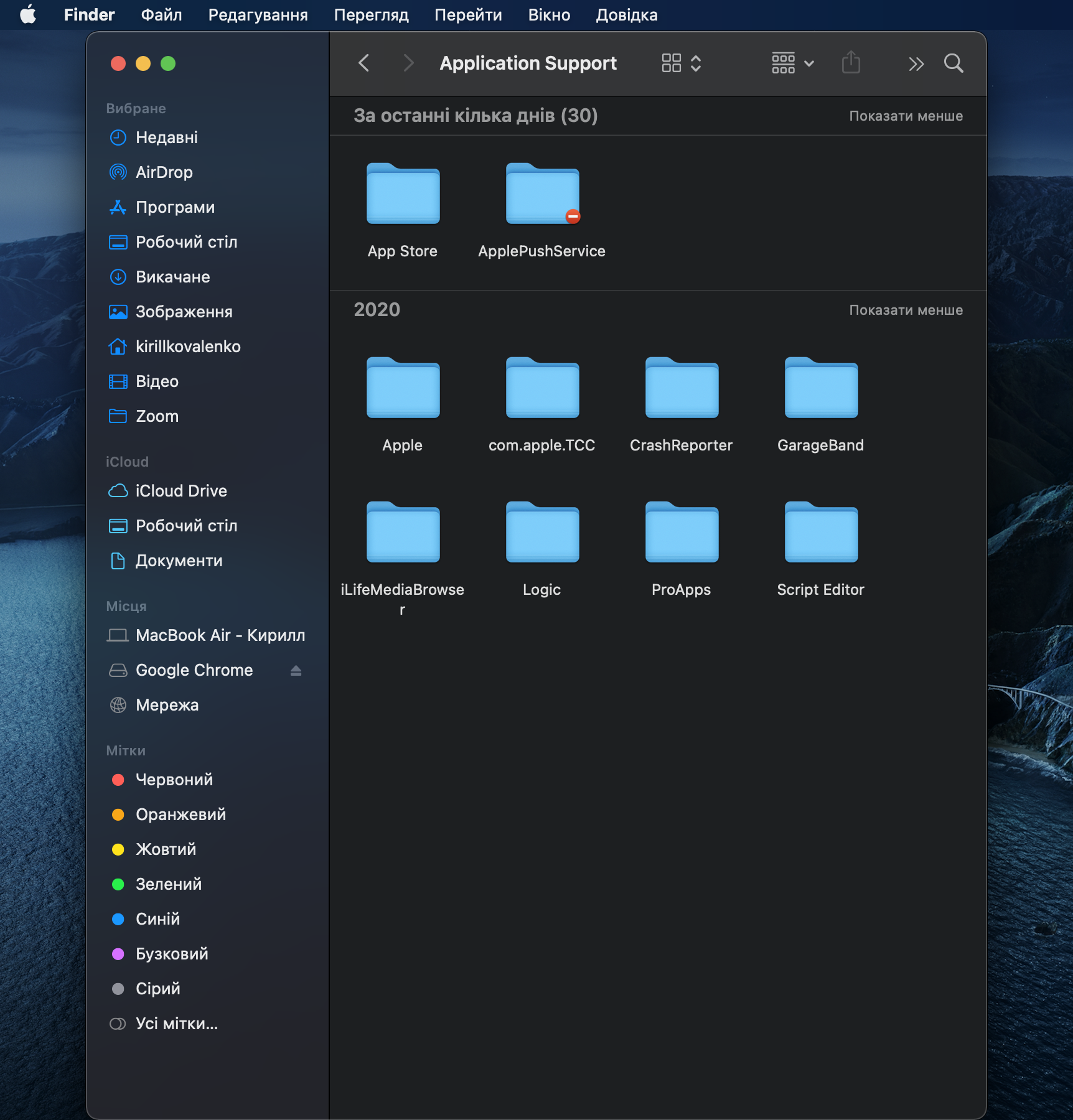Eject the Google Chrome volume
The width and height of the screenshot is (1073, 1120).
(x=296, y=670)
